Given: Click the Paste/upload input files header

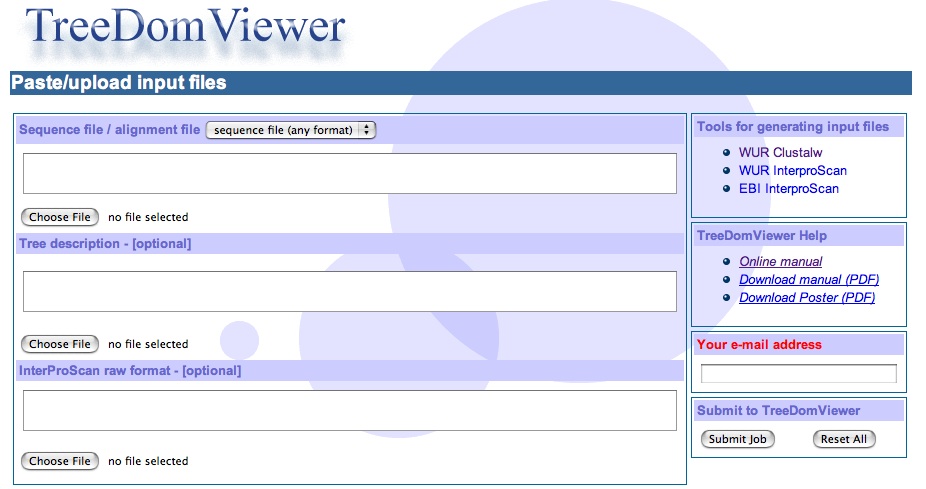Looking at the screenshot, I should click(x=119, y=83).
